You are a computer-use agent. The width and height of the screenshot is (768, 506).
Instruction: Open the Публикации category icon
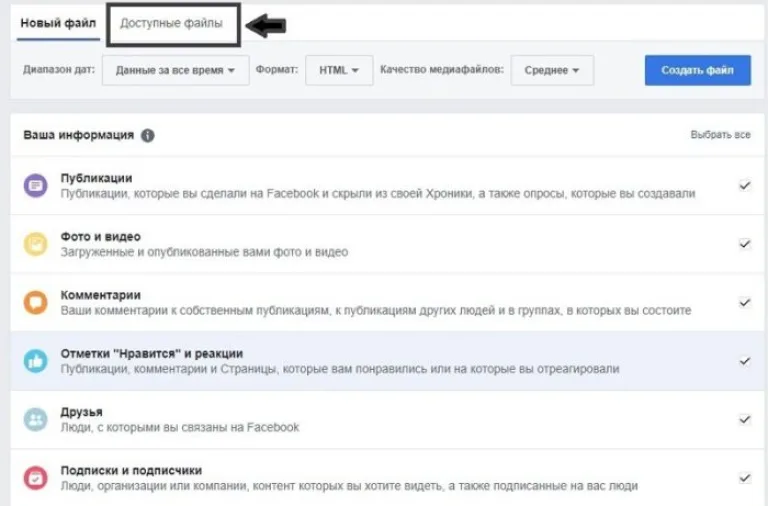click(x=36, y=186)
